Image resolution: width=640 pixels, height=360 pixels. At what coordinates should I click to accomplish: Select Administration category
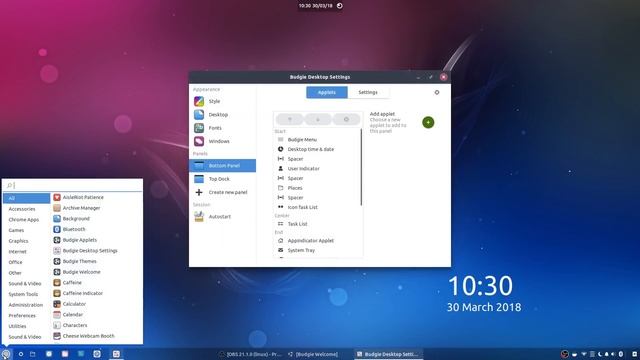coord(27,305)
